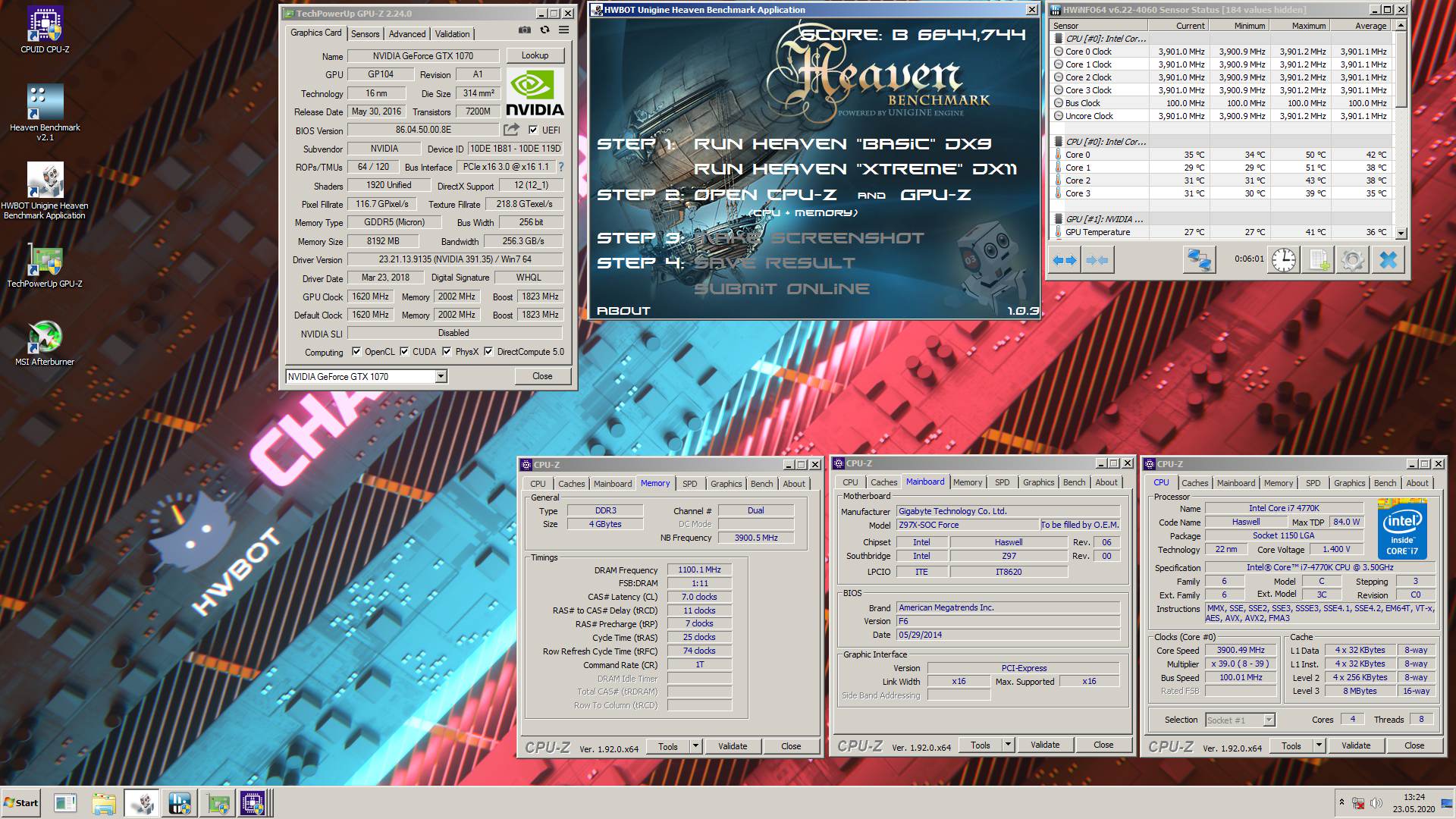Click HWiNFO network computers icon
The width and height of the screenshot is (1456, 819).
tap(1199, 260)
